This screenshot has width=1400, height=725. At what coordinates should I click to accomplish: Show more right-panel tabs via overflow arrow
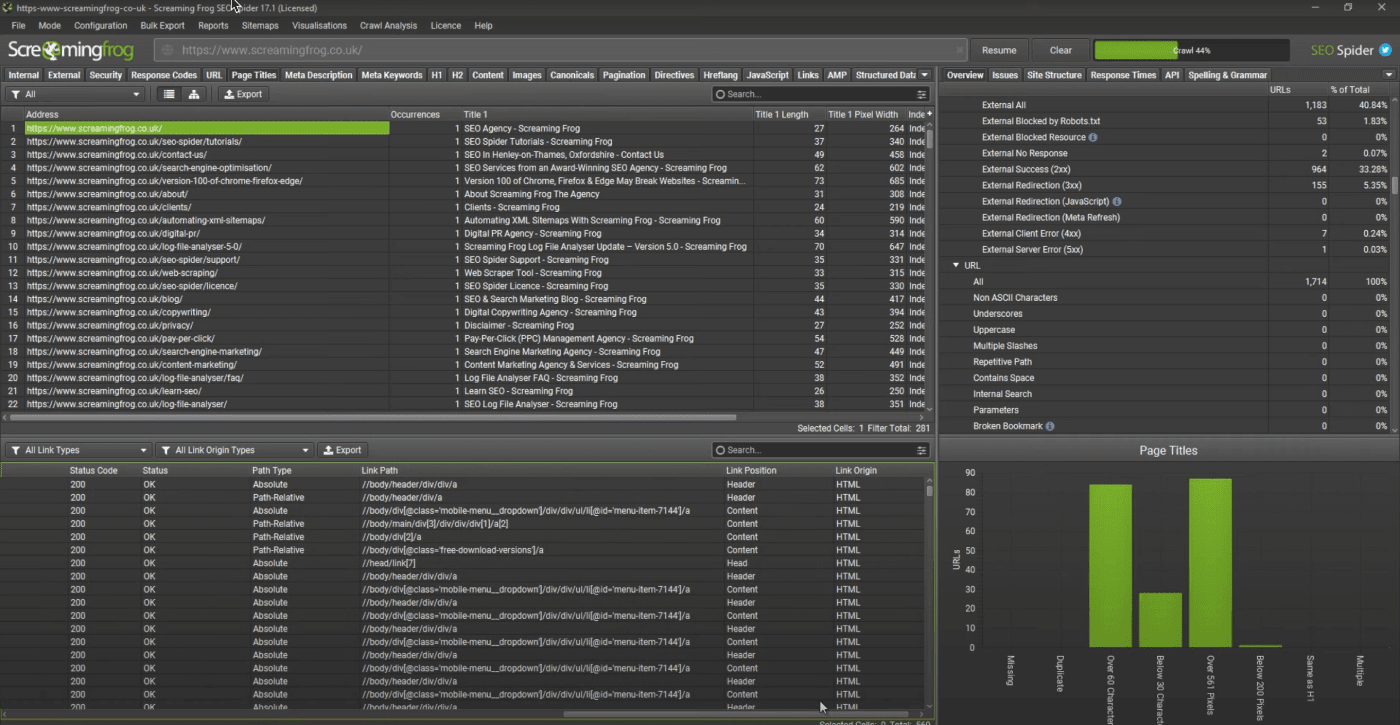click(x=1389, y=75)
